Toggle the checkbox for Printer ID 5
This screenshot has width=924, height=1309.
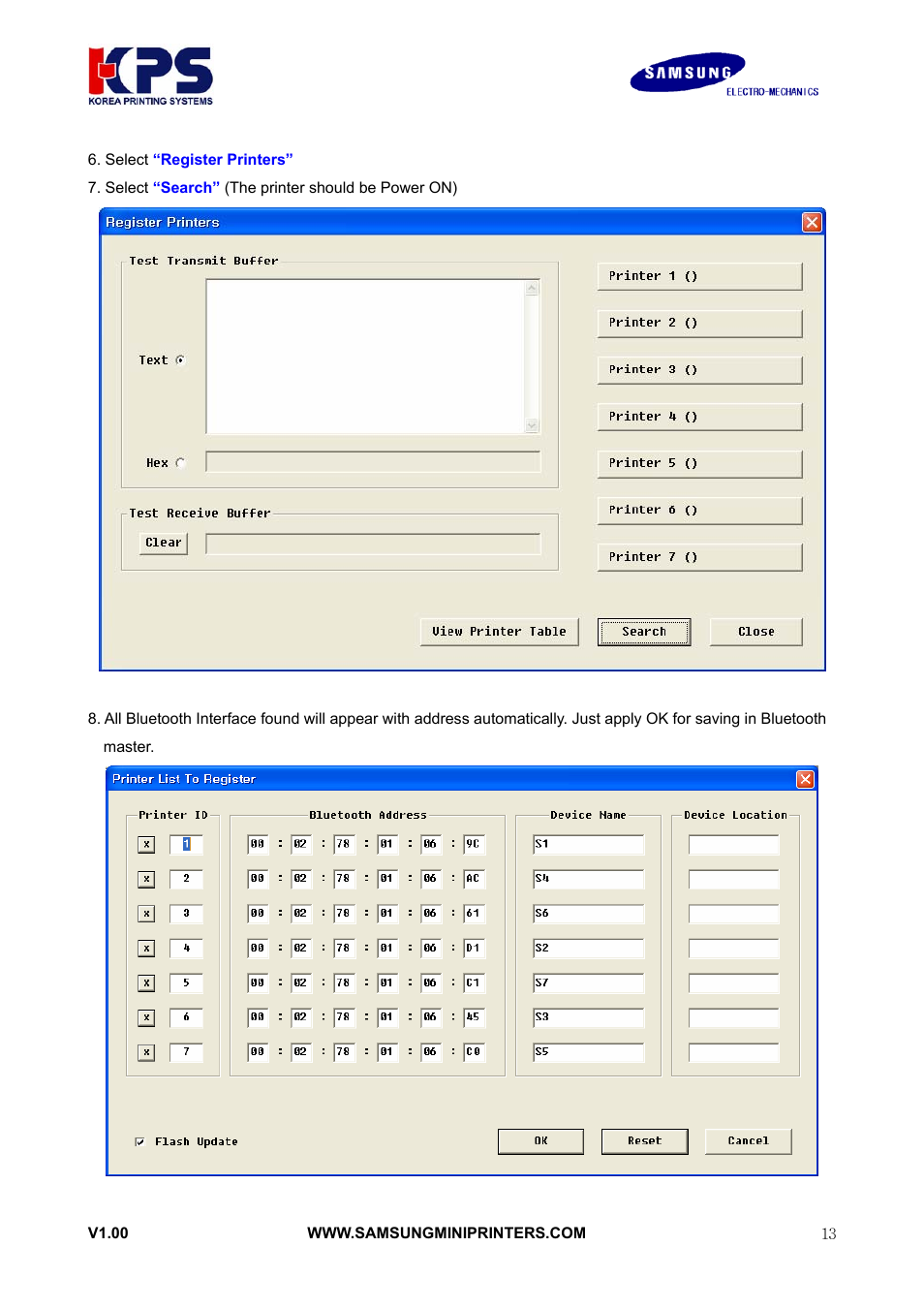146,983
